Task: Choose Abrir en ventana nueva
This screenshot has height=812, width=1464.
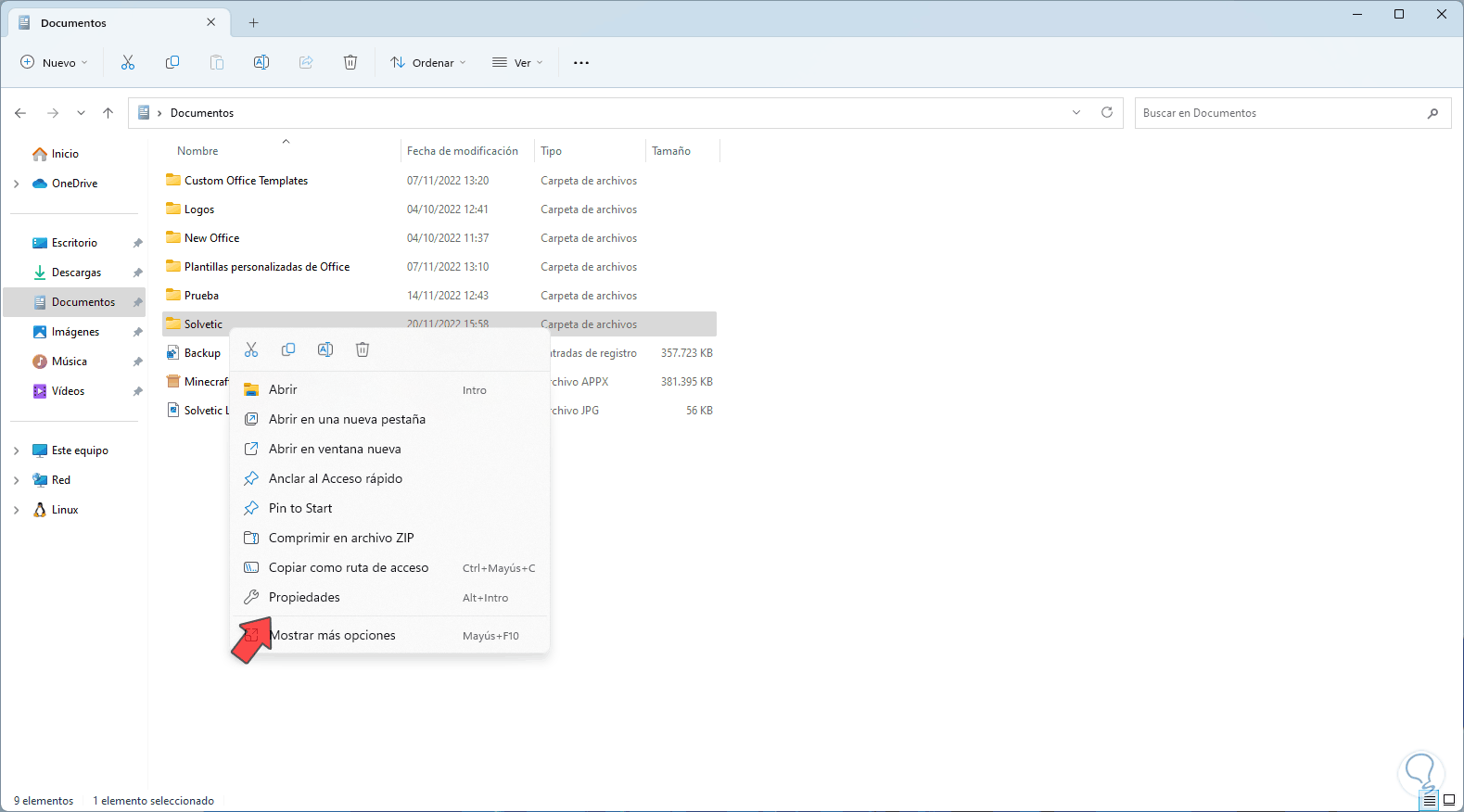Action: tap(389, 450)
